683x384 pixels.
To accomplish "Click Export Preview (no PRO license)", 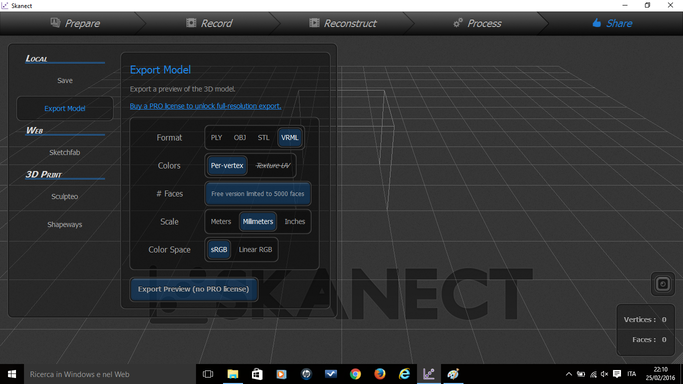I will pyautogui.click(x=193, y=289).
